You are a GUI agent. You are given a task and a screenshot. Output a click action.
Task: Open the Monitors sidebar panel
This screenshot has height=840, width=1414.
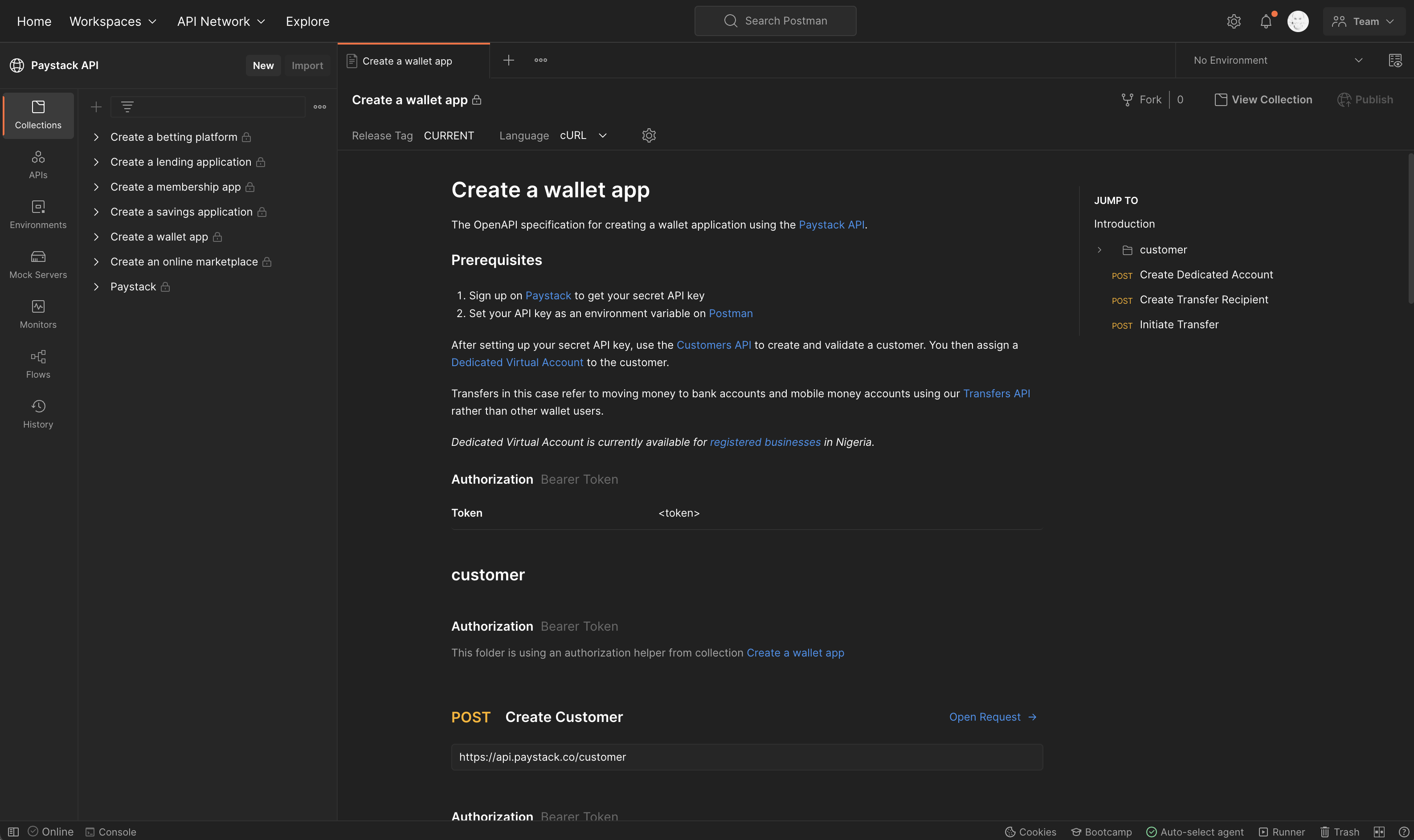click(x=38, y=314)
